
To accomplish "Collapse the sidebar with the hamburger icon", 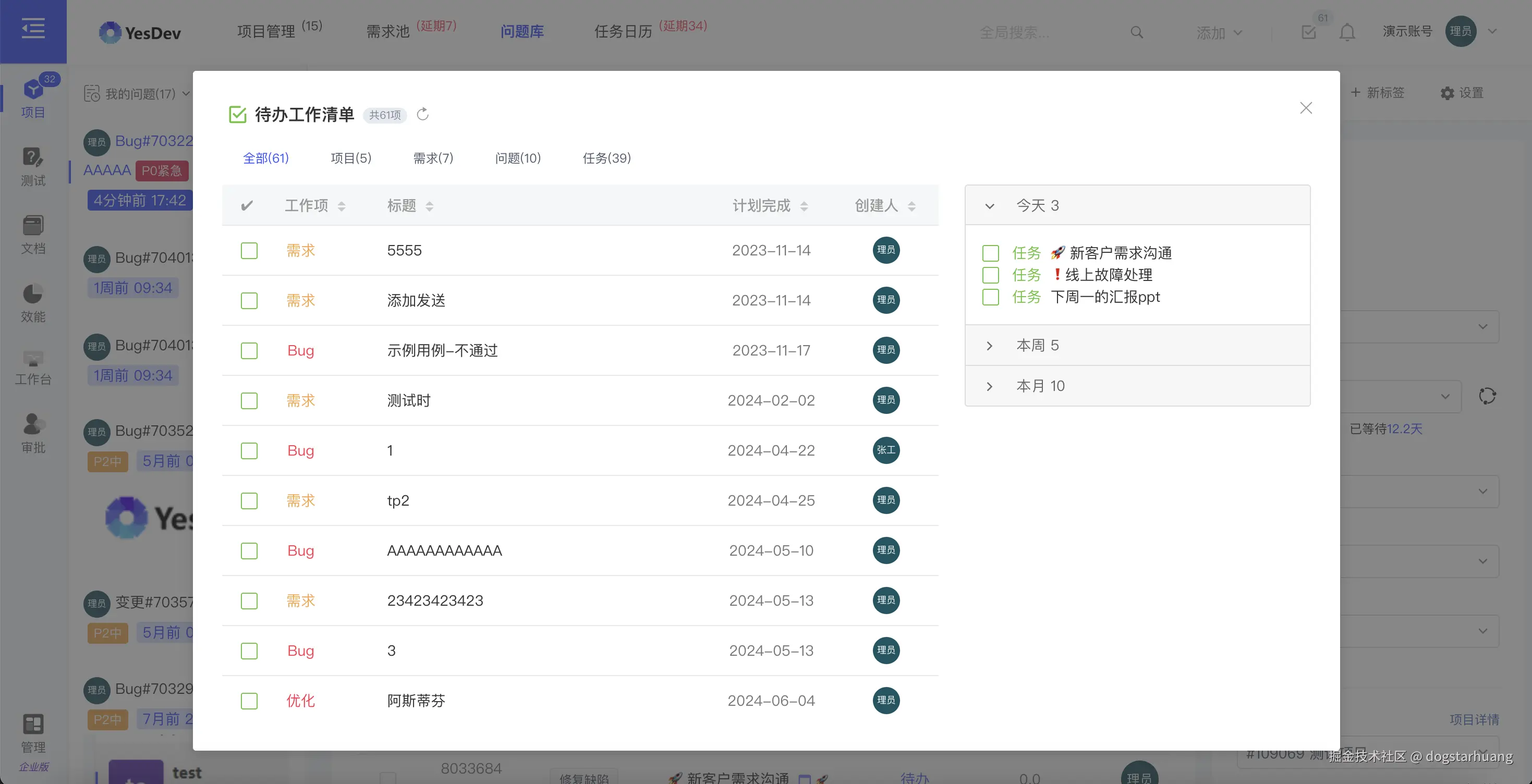I will tap(33, 28).
